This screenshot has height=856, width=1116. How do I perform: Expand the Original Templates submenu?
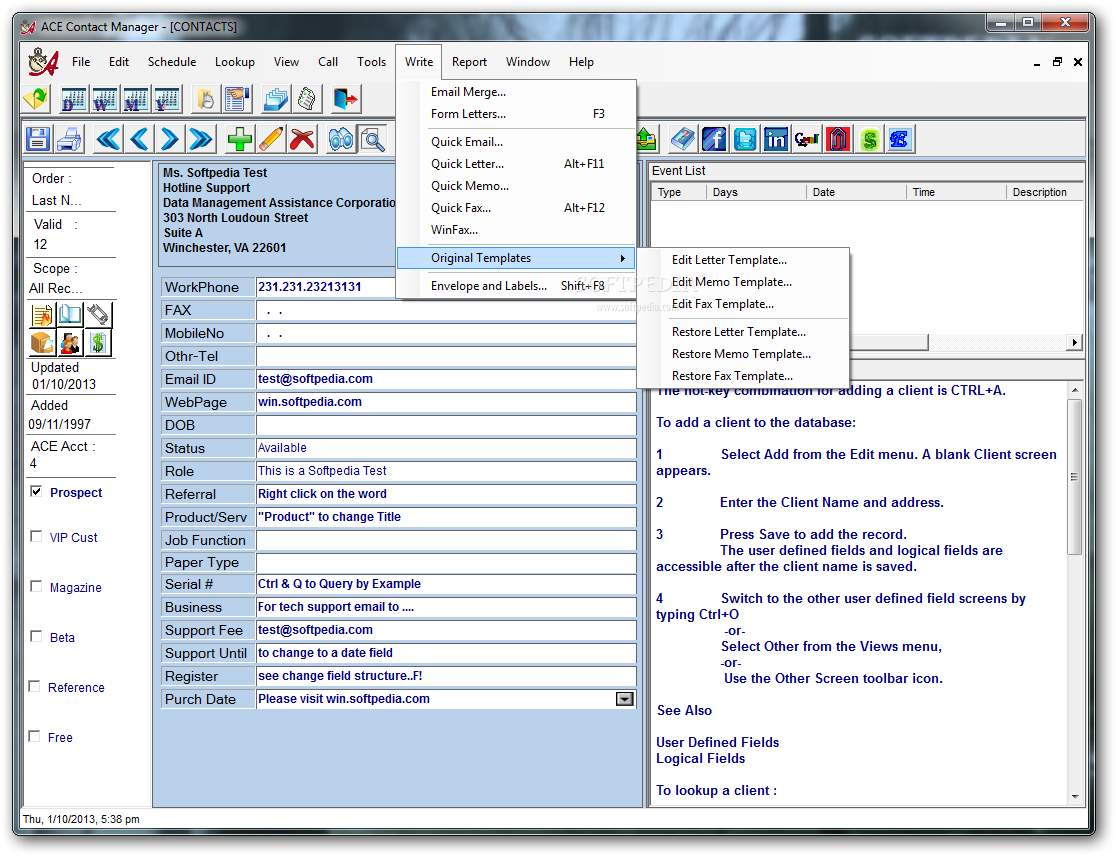click(516, 258)
